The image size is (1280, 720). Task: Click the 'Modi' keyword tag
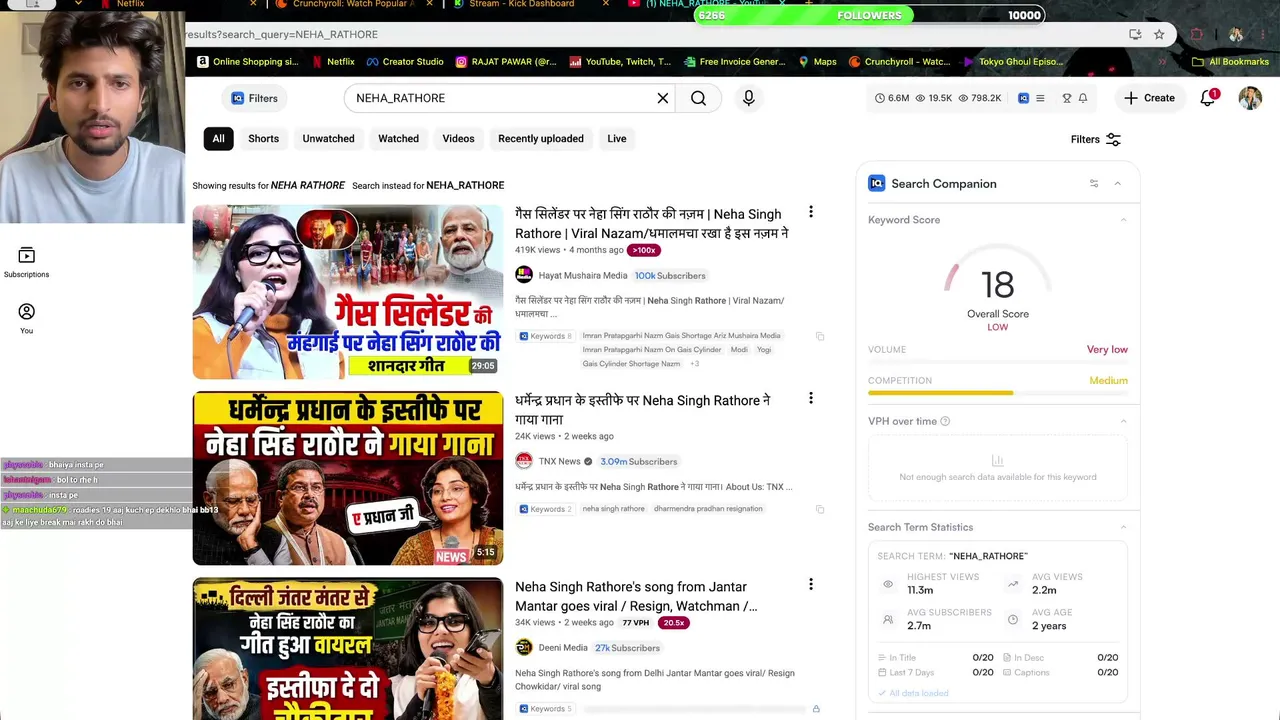[739, 350]
